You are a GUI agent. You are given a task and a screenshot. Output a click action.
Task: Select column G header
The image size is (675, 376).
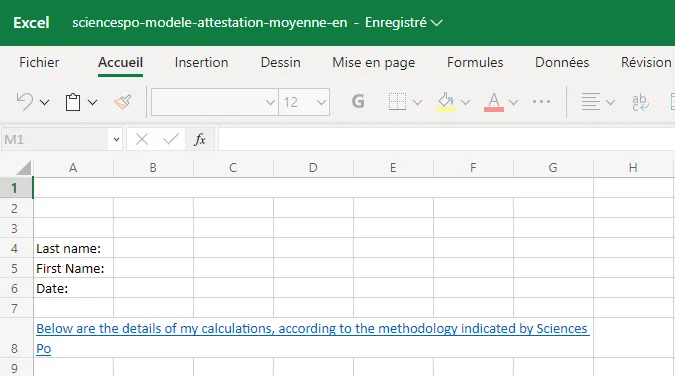[553, 168]
